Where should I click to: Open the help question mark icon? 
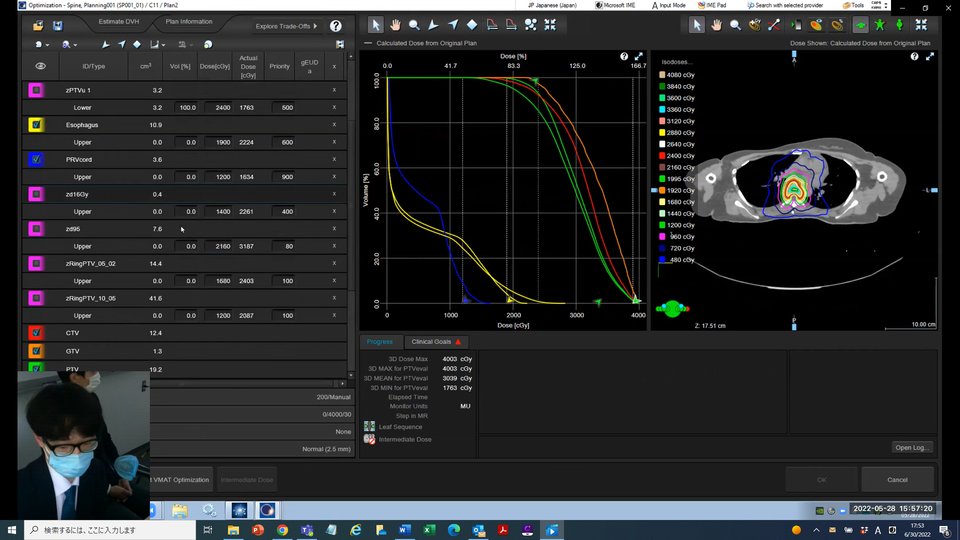336,26
